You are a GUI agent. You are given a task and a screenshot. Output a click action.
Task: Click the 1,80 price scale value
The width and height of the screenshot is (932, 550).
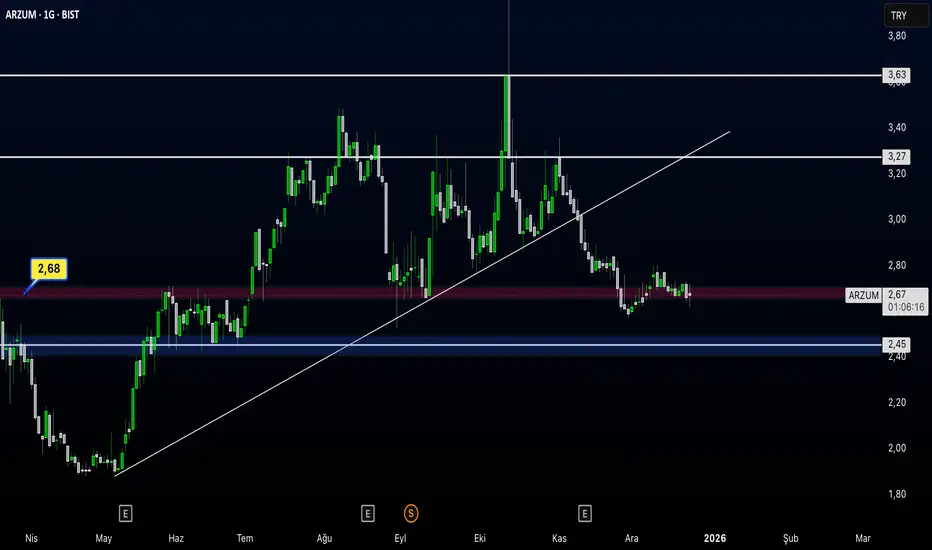(x=897, y=494)
